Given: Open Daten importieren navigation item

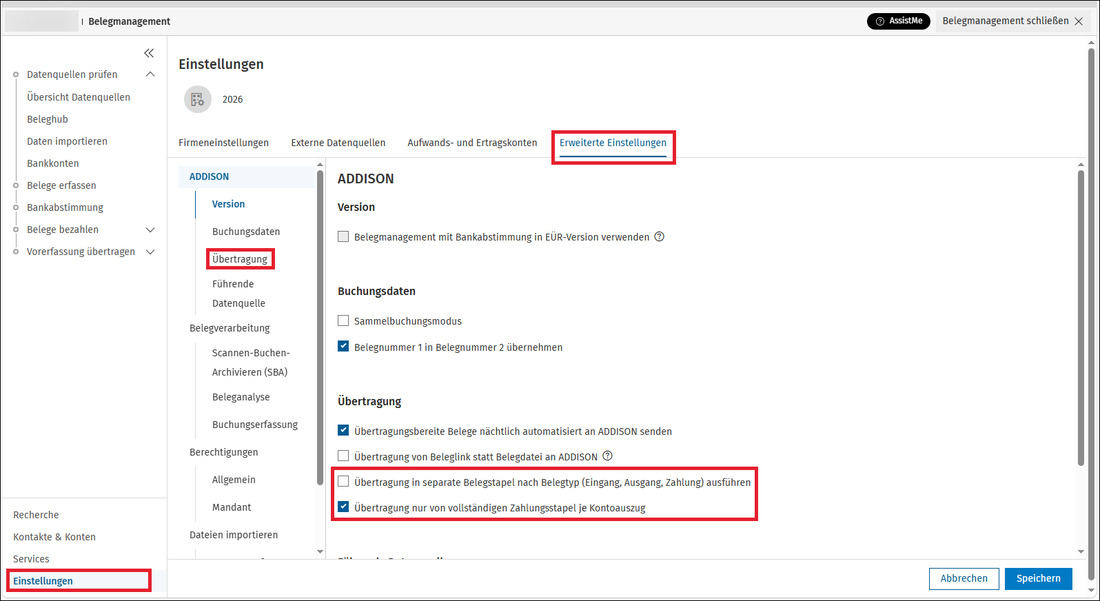Looking at the screenshot, I should [x=67, y=141].
